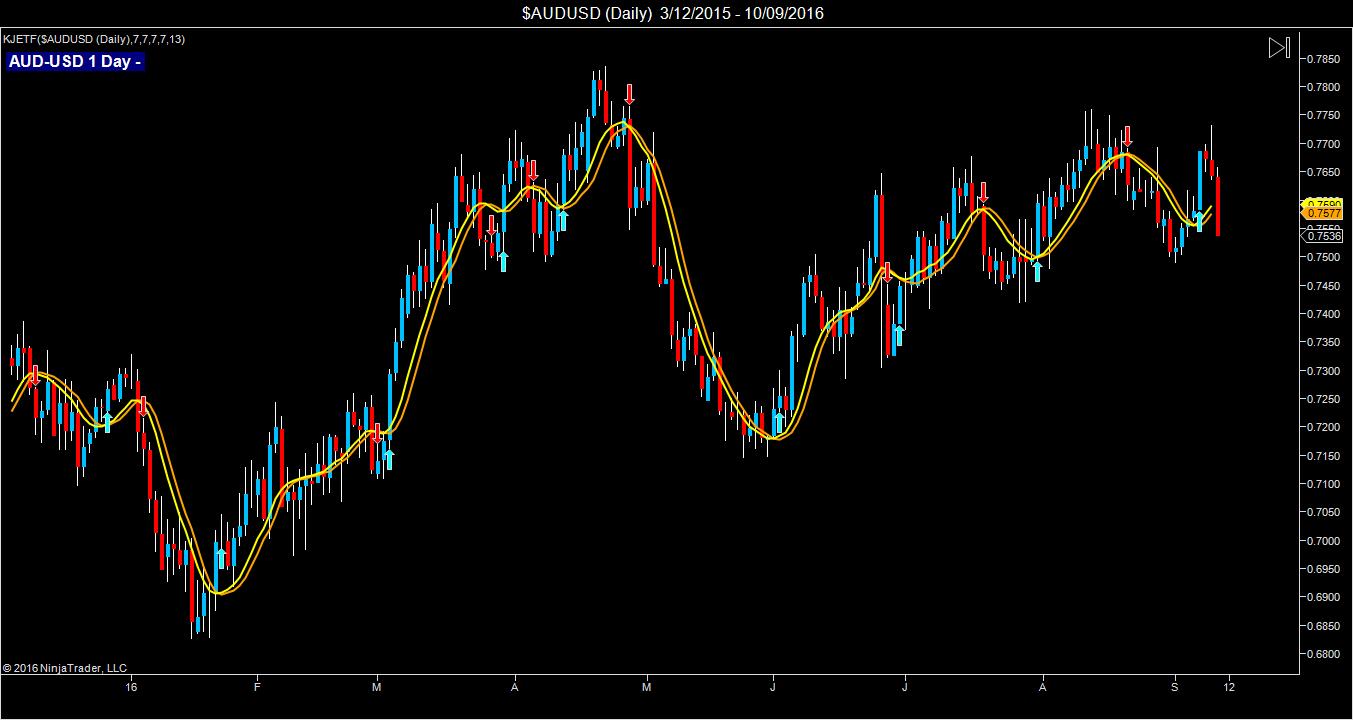Screen dimensions: 1353x720
Task: Click the 'M' March label on time axis
Action: (377, 687)
